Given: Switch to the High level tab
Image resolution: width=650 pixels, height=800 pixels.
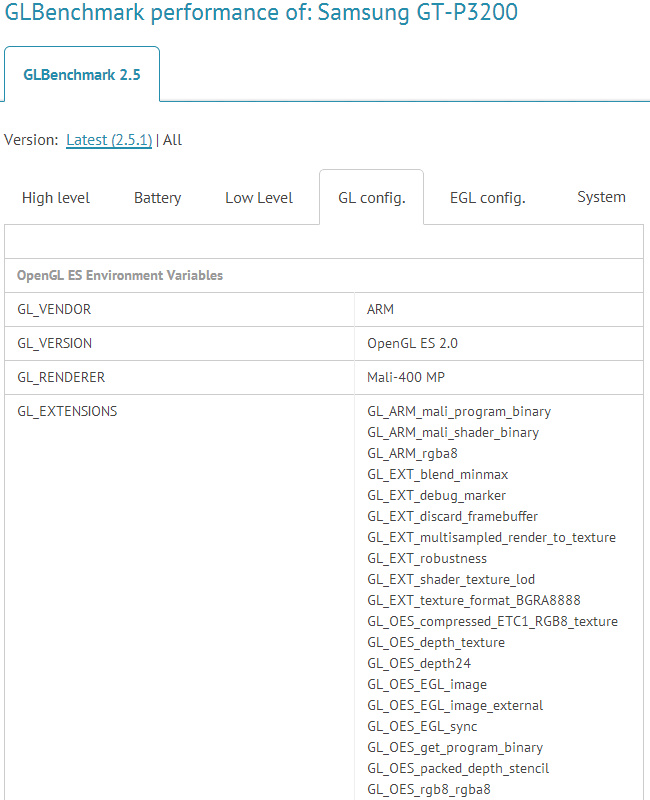Looking at the screenshot, I should (x=56, y=198).
